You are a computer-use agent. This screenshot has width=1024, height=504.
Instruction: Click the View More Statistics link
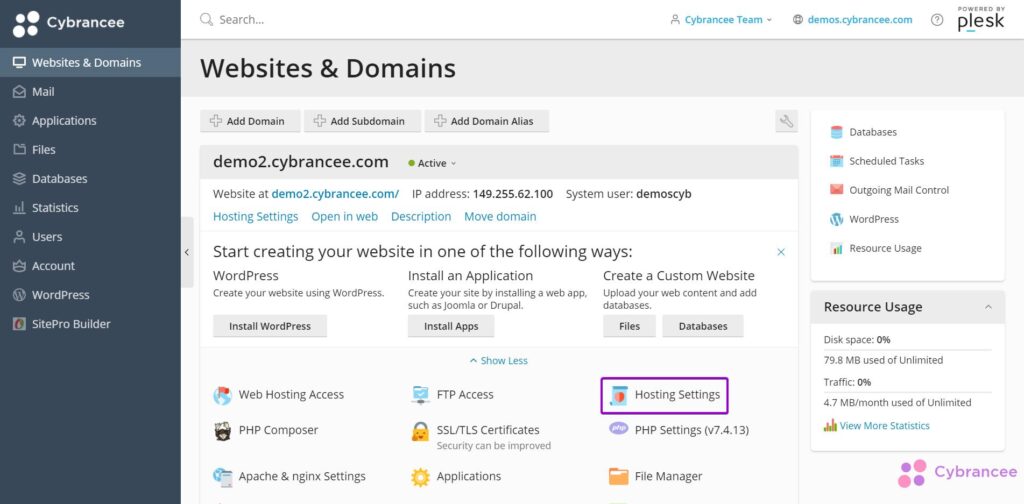884,426
